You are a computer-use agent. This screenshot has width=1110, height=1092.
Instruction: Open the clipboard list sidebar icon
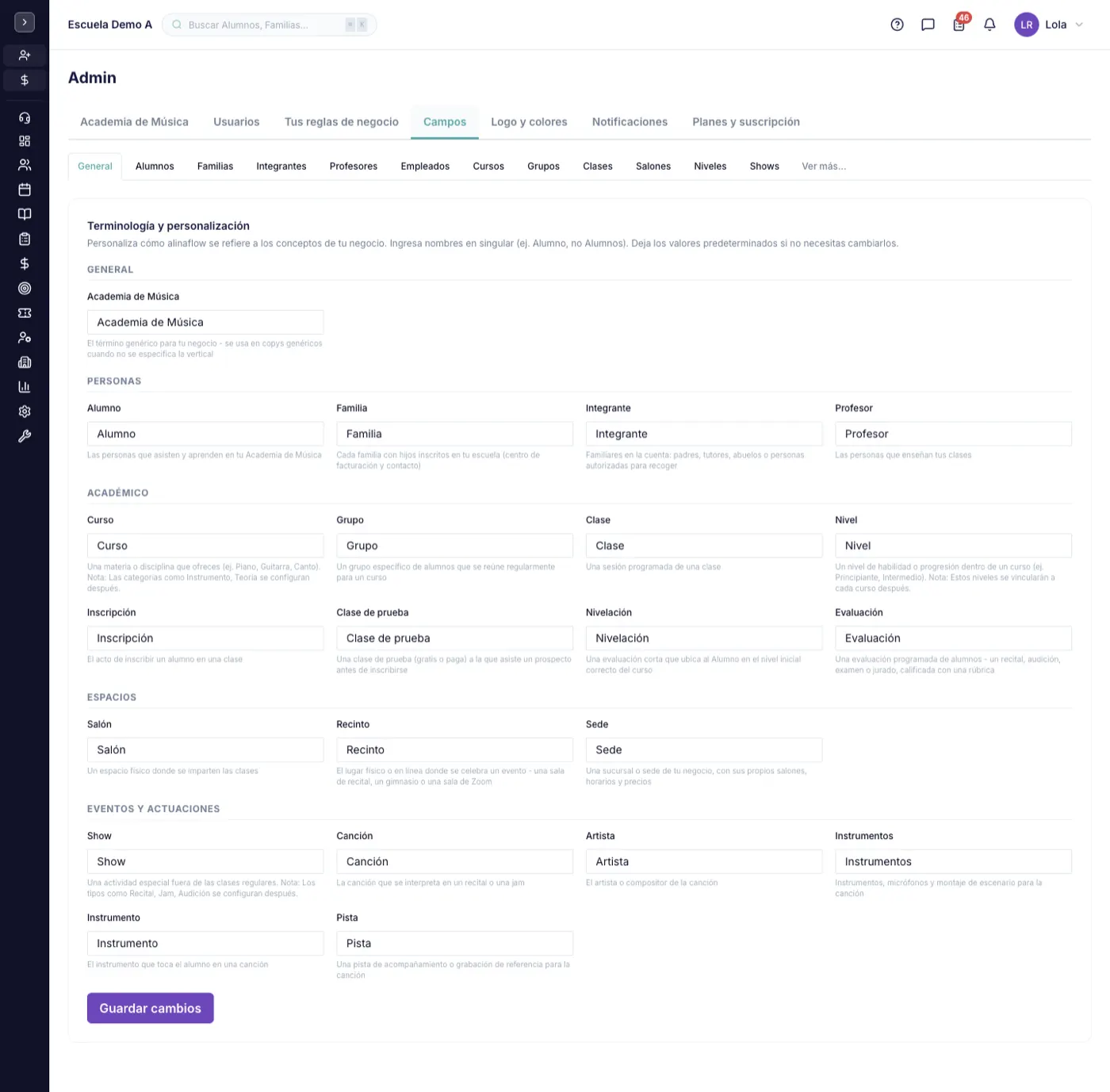coord(25,239)
